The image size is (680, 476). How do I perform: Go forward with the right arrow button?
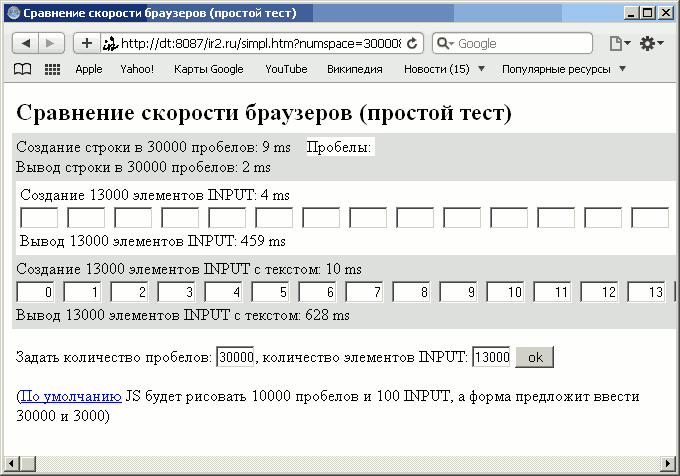point(51,43)
